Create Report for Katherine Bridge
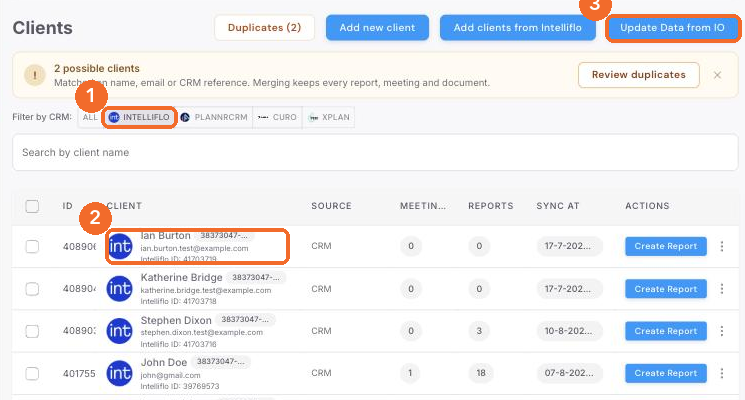 pyautogui.click(x=666, y=289)
